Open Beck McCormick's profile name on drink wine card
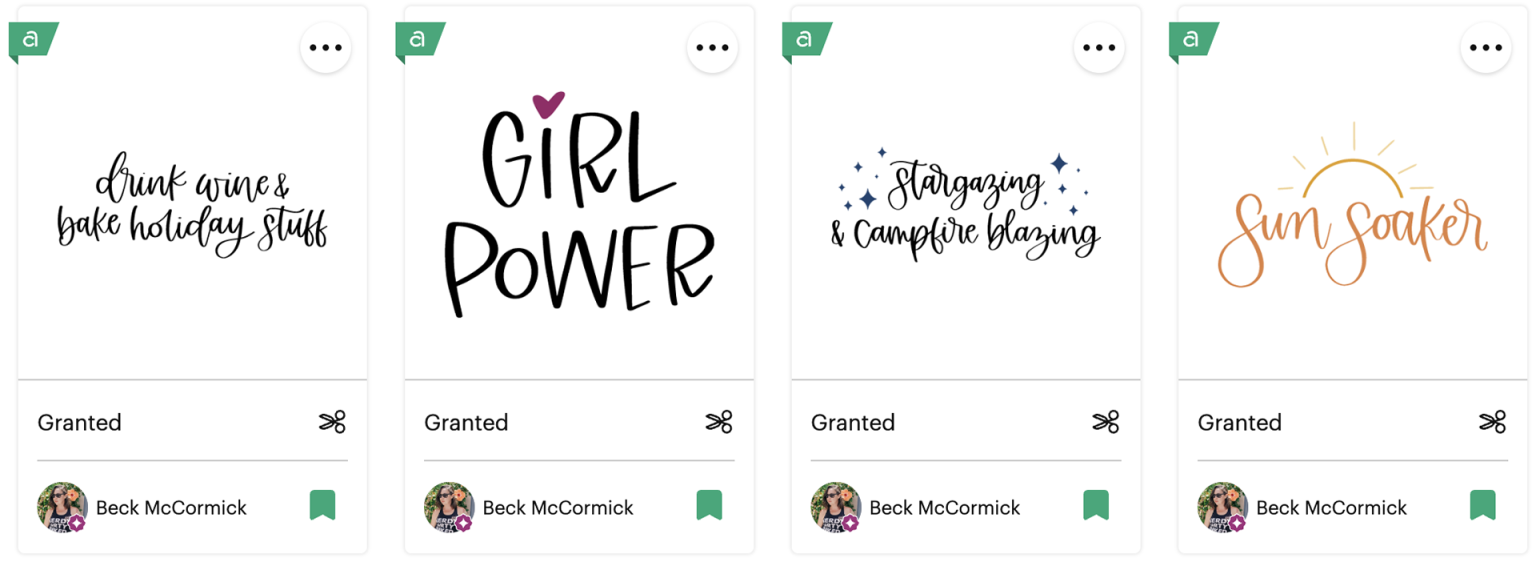 coord(171,508)
